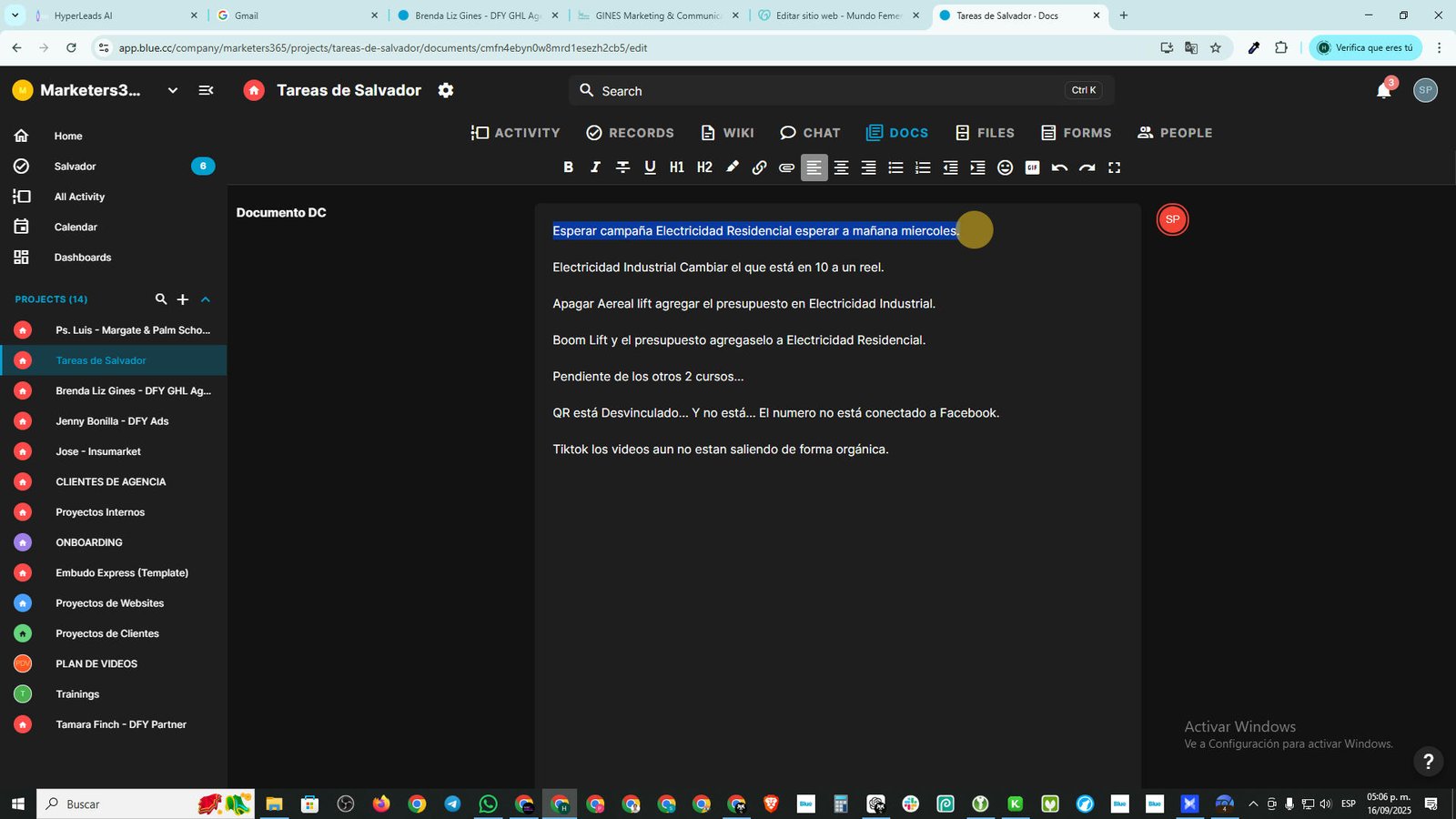Screen dimensions: 1456x819
Task: Apply italic formatting
Action: tap(595, 167)
